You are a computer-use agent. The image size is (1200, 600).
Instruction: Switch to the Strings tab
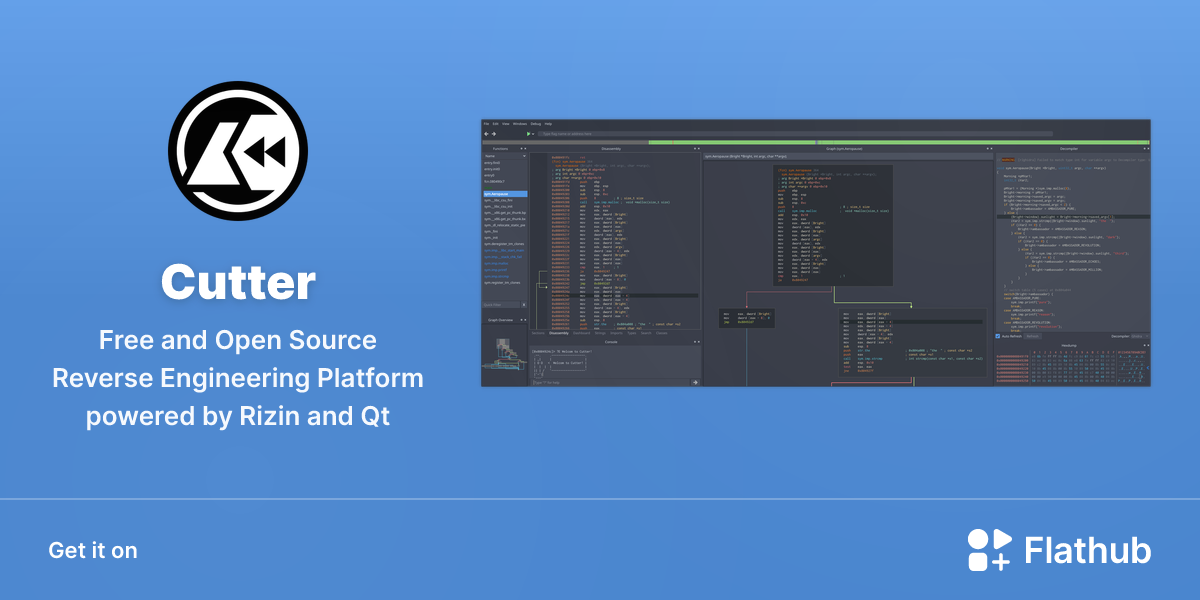pos(601,333)
